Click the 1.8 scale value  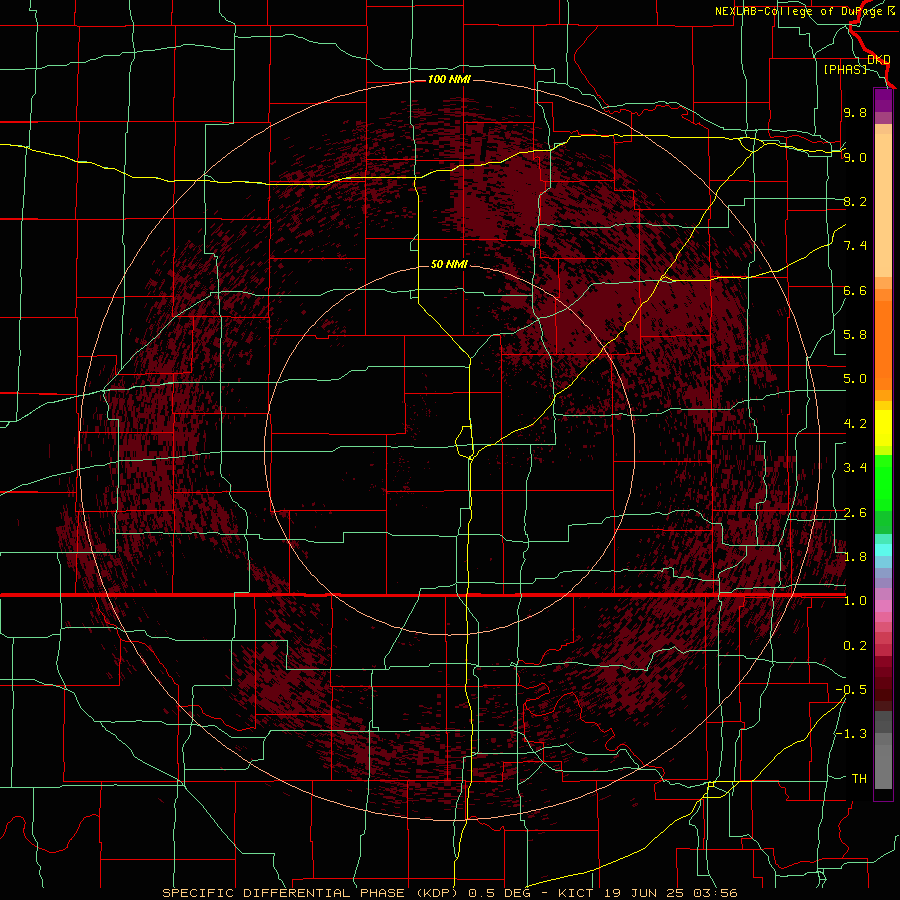pyautogui.click(x=855, y=557)
